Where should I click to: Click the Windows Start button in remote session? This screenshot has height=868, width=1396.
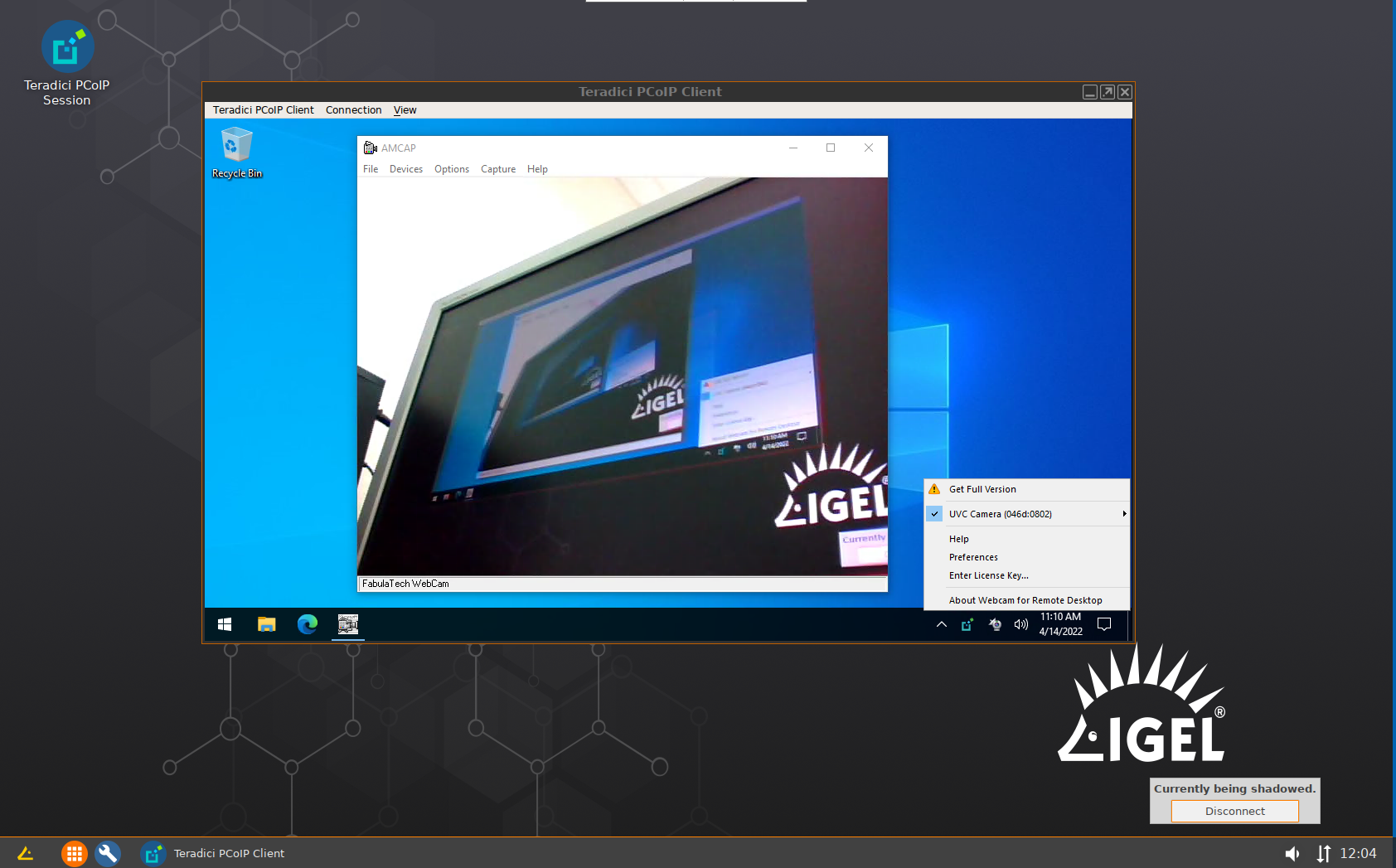(x=225, y=624)
